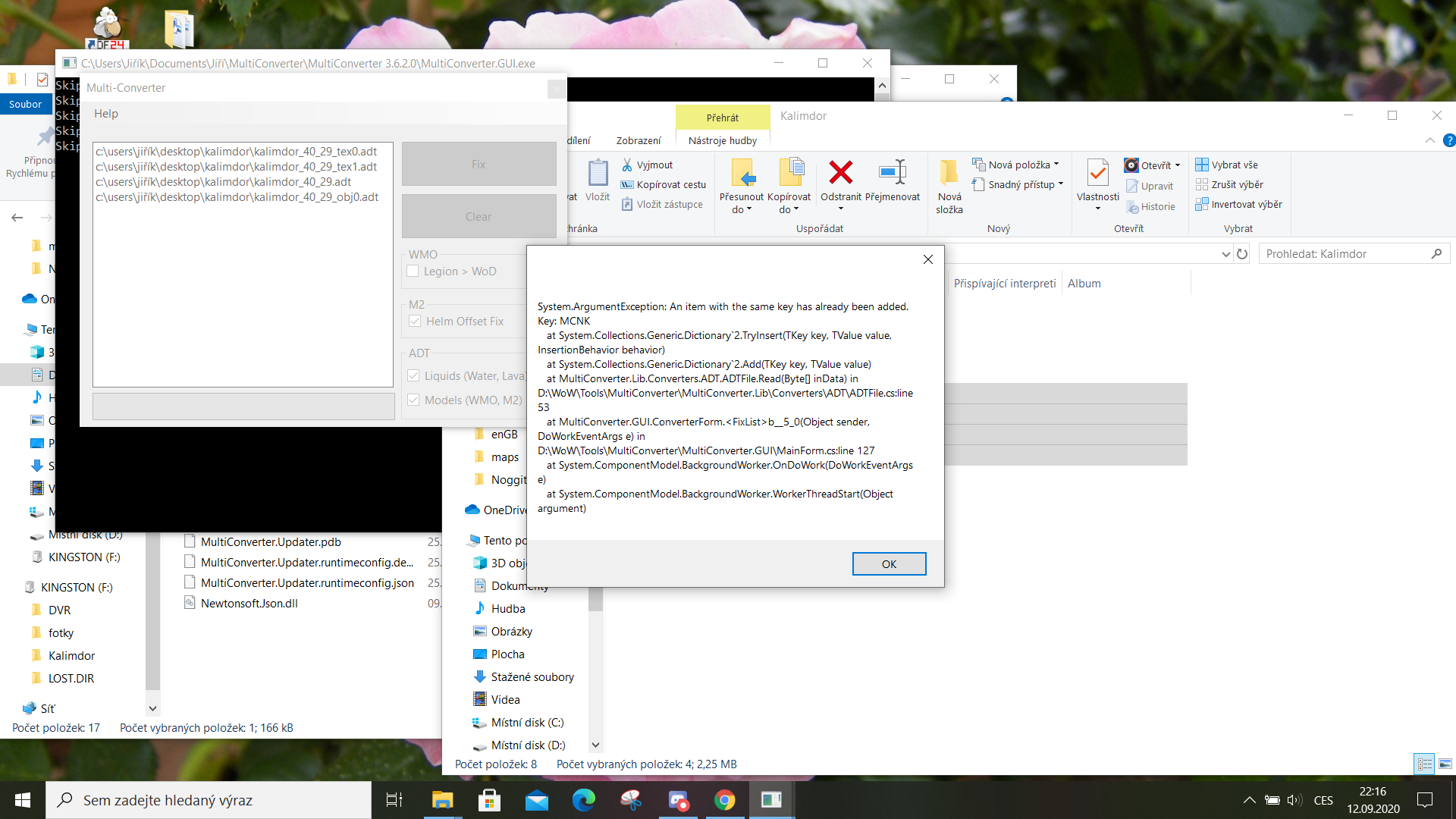This screenshot has height=819, width=1456.
Task: Click the Clear button in Multi-Converter
Action: 479,217
